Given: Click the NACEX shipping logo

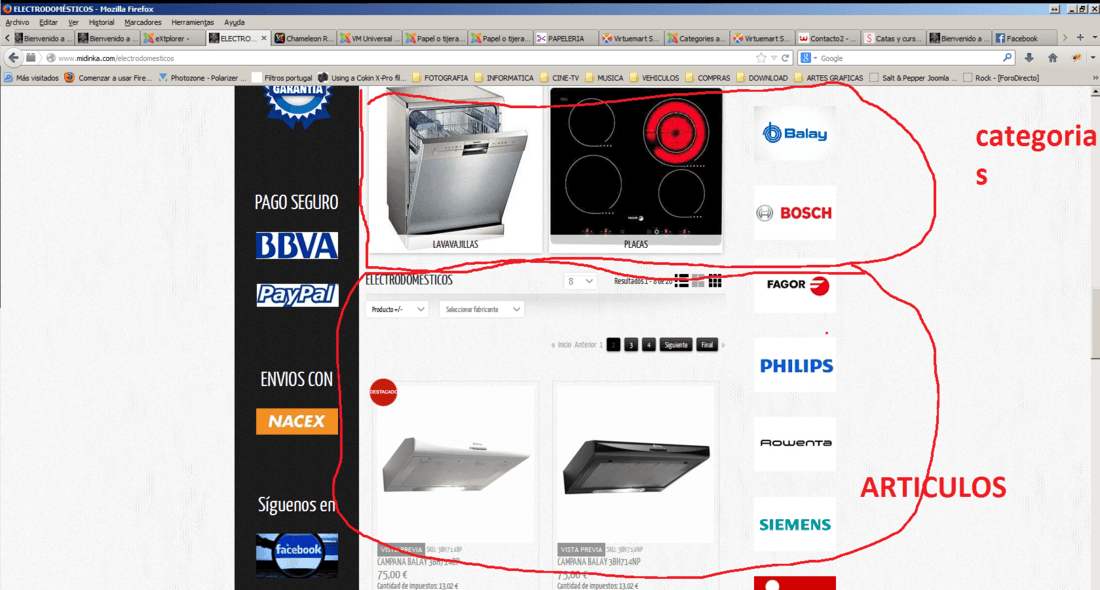Looking at the screenshot, I should (297, 421).
